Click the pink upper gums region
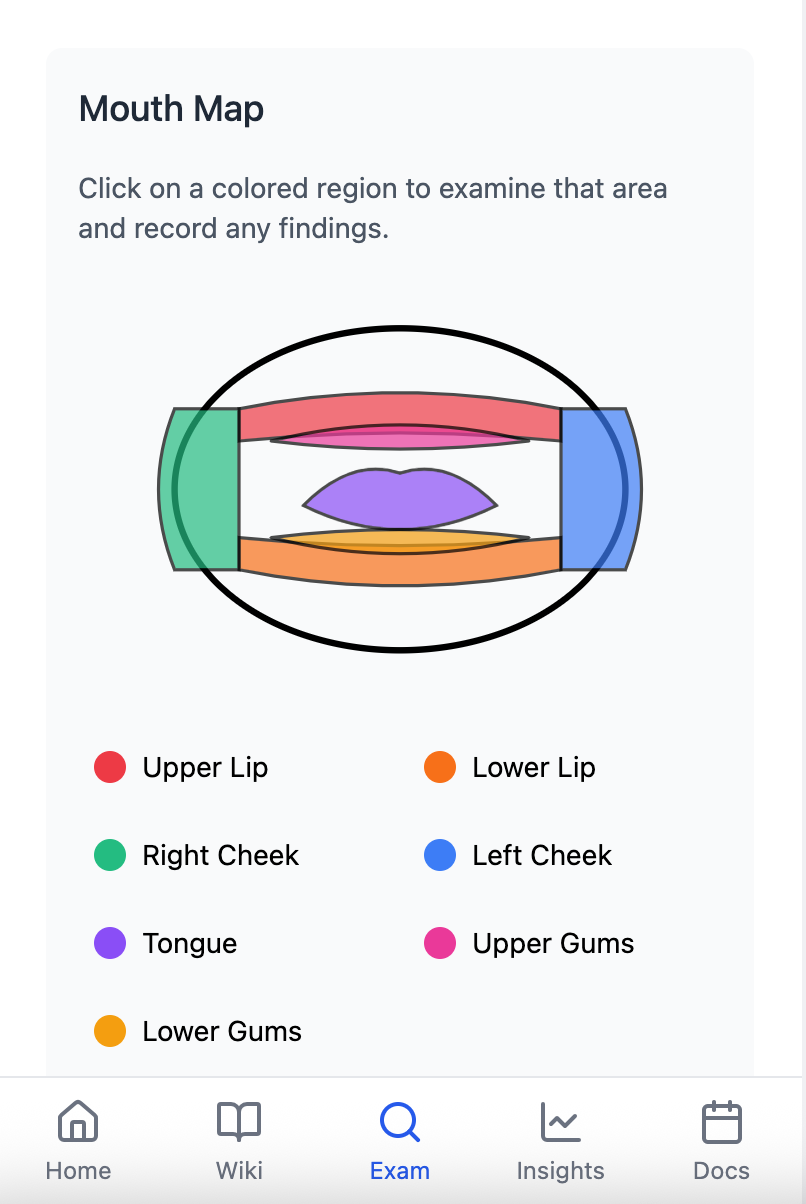 pyautogui.click(x=400, y=439)
